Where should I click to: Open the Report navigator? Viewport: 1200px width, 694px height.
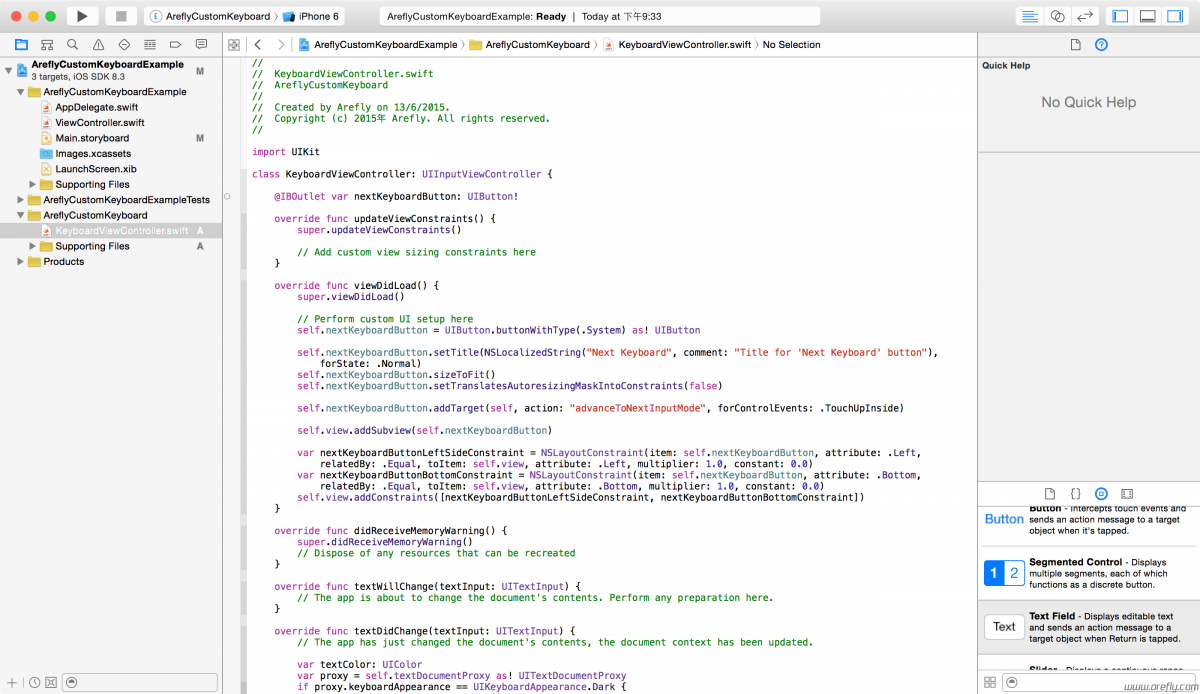tap(202, 45)
